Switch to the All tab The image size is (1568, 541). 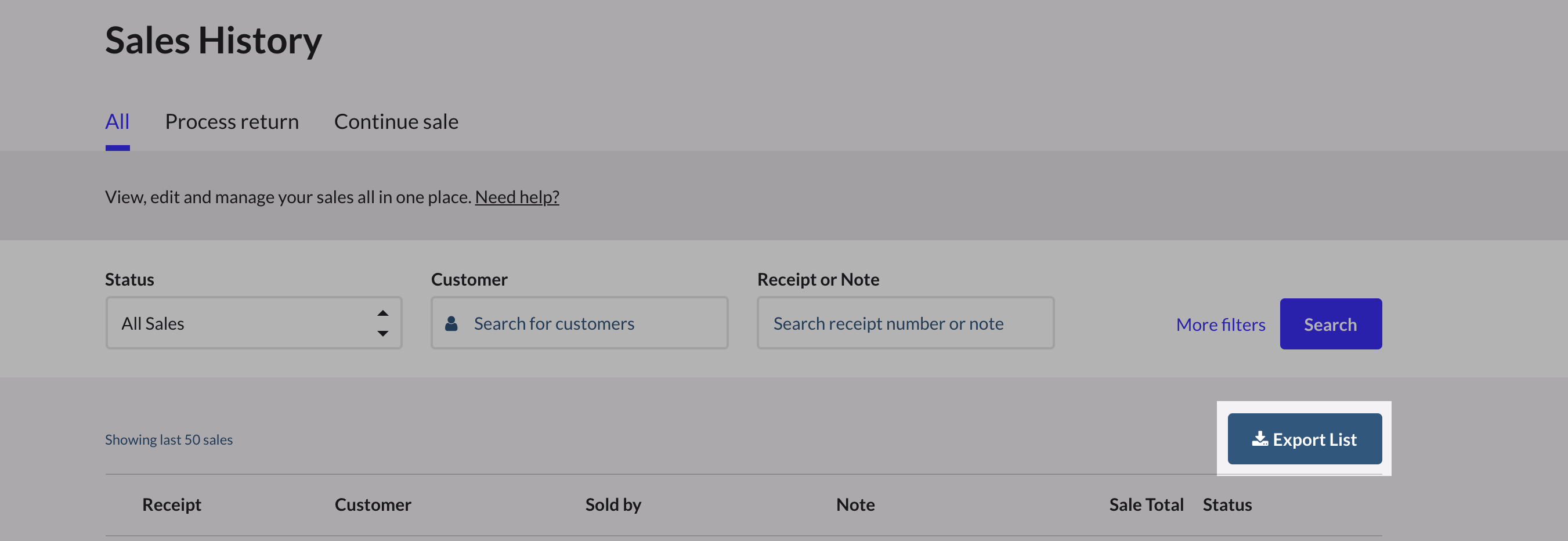coord(117,122)
